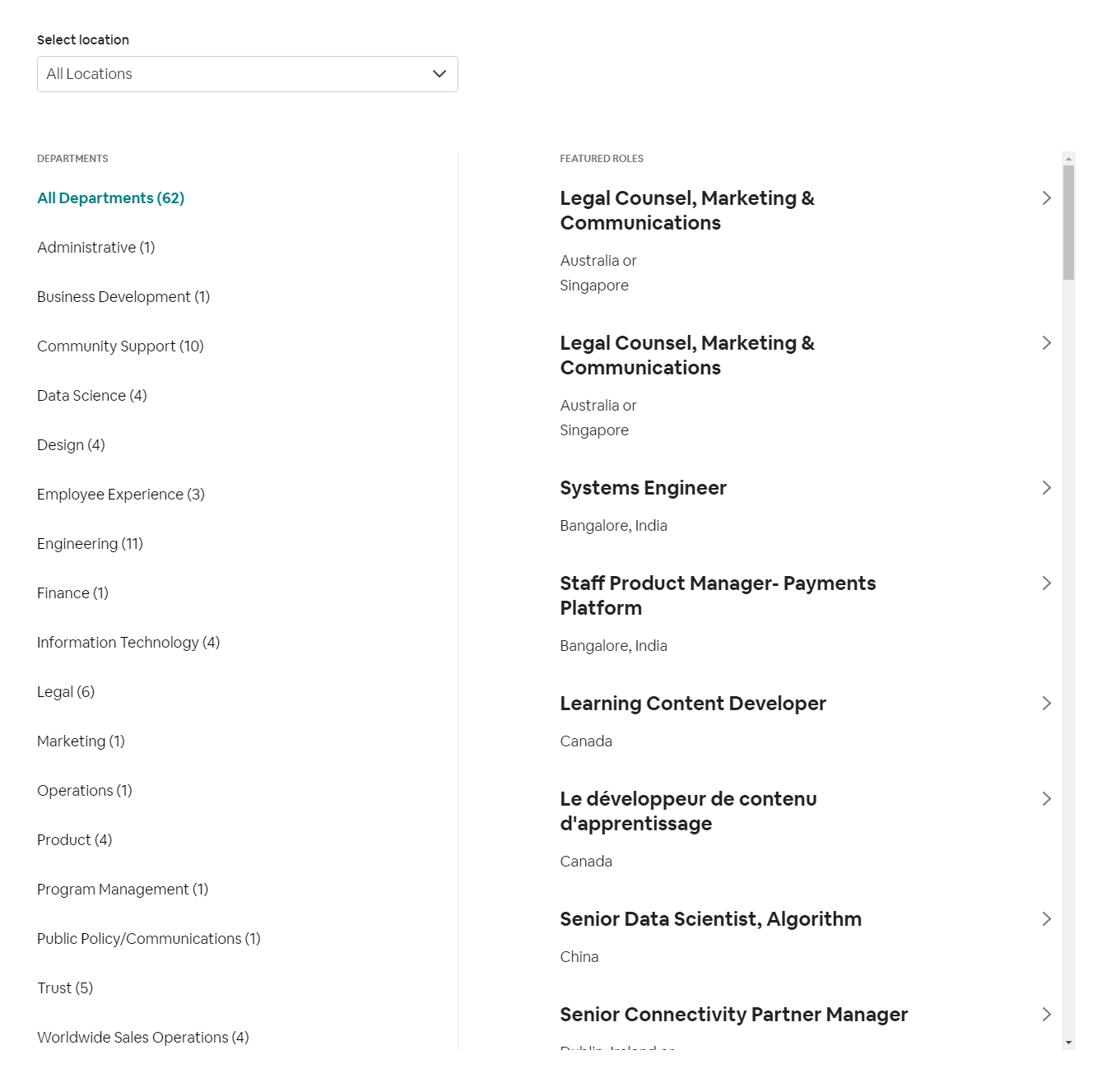Click the arrow next to Learning Content Developer
Image resolution: width=1107 pixels, height=1092 pixels.
click(x=1046, y=704)
